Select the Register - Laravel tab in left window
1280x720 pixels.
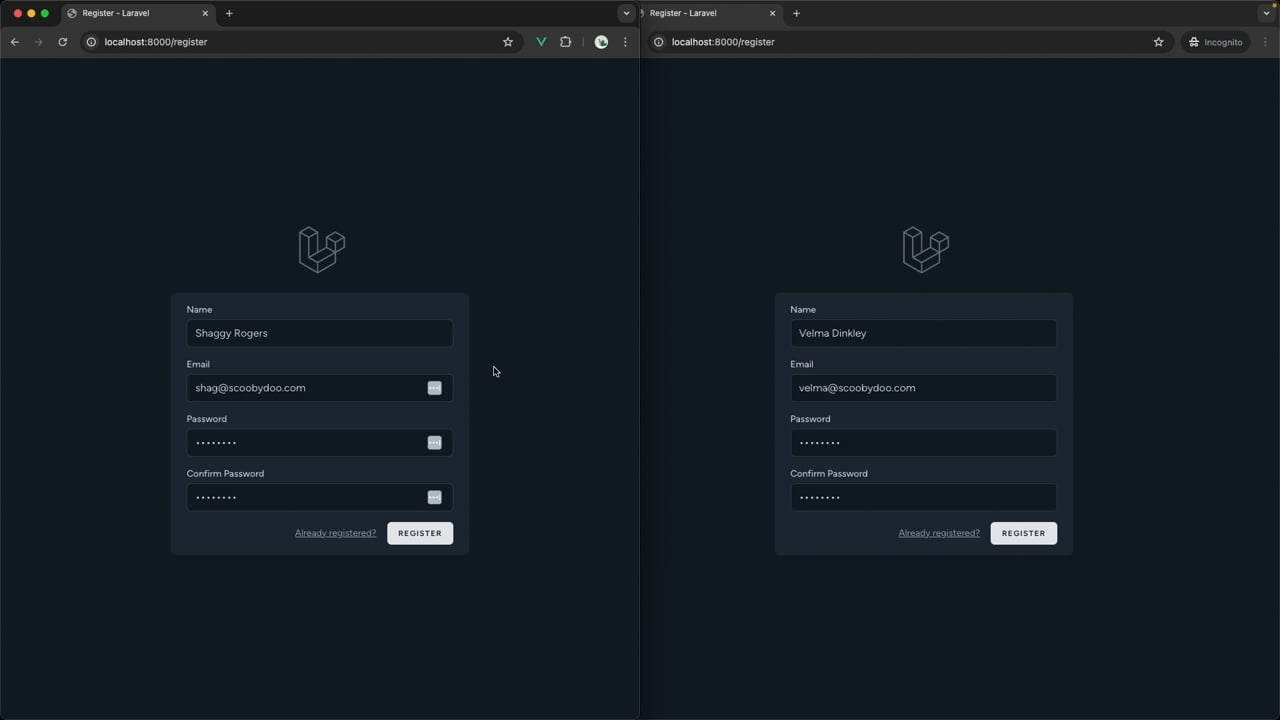(x=138, y=13)
